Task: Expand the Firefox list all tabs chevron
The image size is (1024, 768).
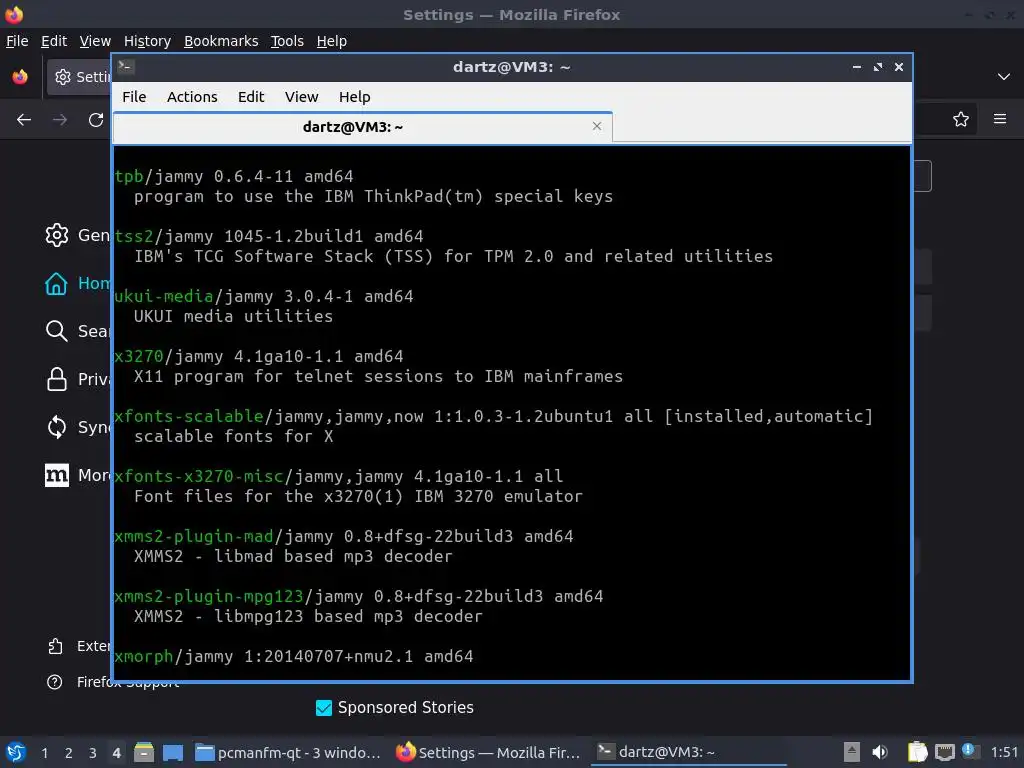Action: [x=1004, y=77]
